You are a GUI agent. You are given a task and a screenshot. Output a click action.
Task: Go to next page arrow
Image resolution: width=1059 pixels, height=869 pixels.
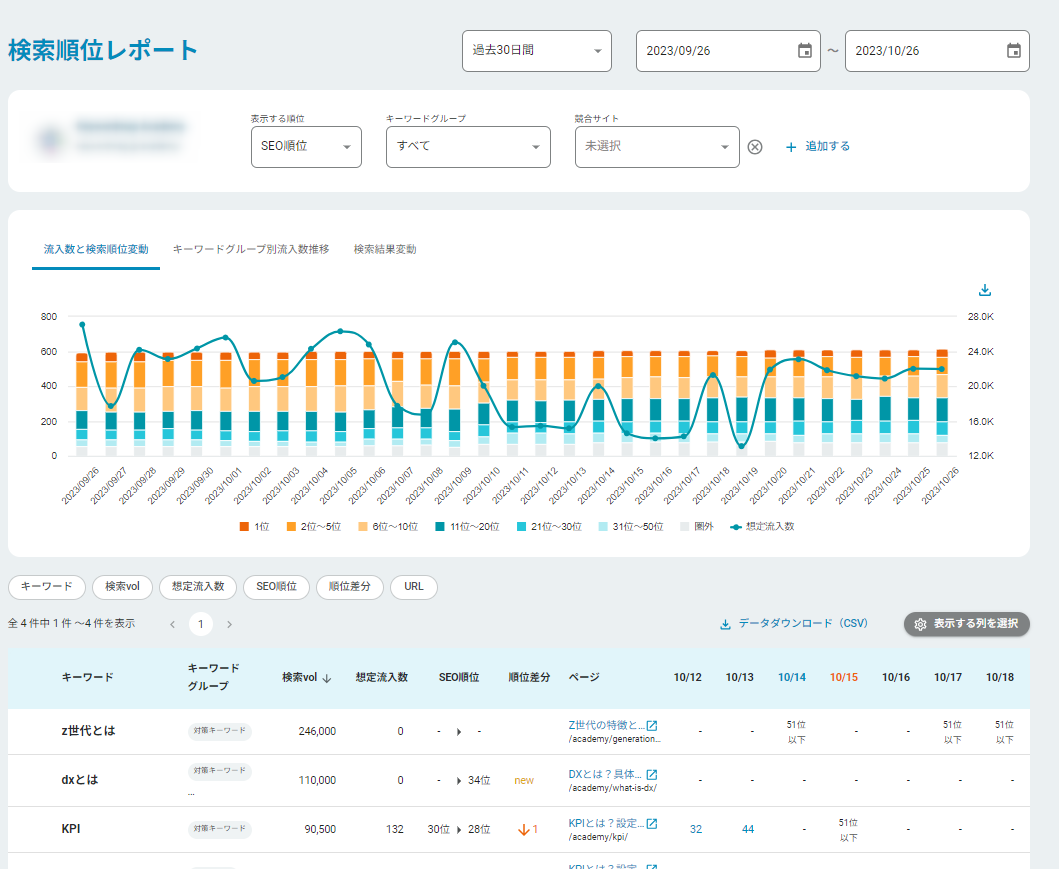pyautogui.click(x=229, y=624)
